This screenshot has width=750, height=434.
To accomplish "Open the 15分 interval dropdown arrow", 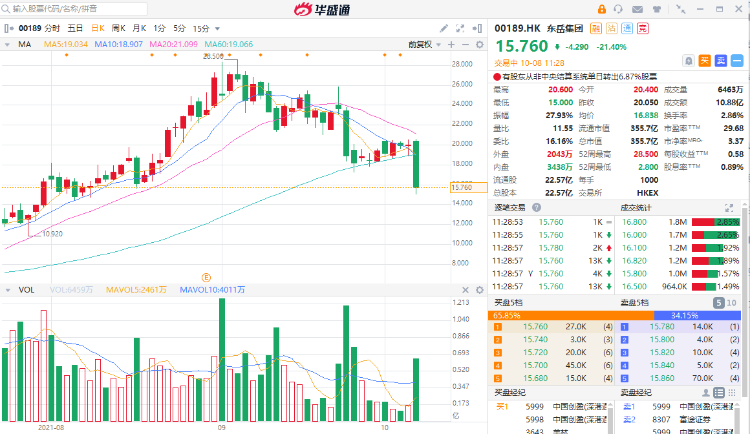I will pyautogui.click(x=218, y=29).
